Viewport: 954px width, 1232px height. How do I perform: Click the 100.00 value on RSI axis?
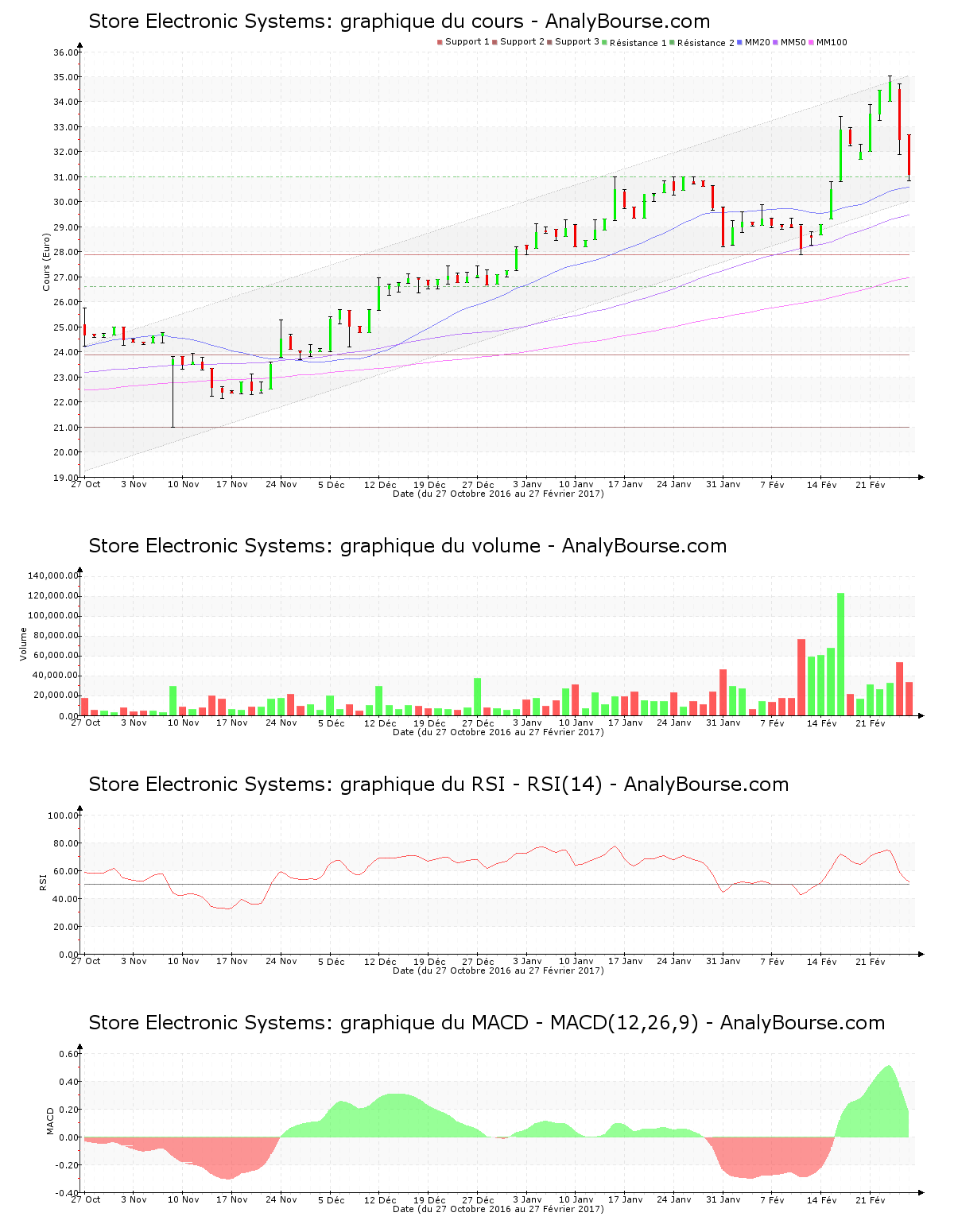[x=64, y=816]
